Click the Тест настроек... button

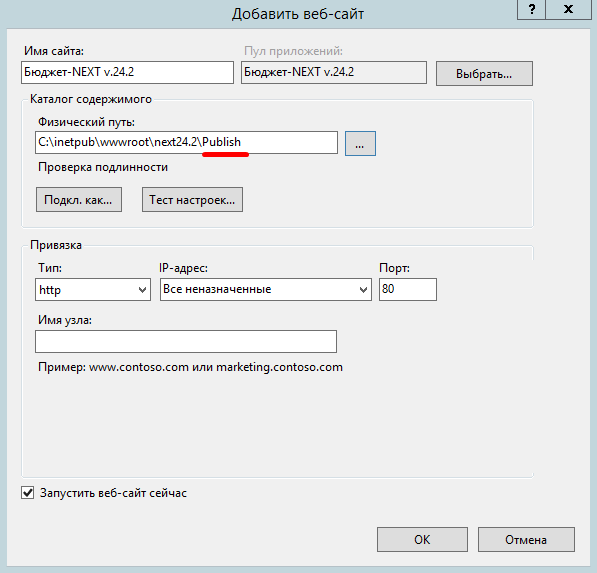pos(192,199)
